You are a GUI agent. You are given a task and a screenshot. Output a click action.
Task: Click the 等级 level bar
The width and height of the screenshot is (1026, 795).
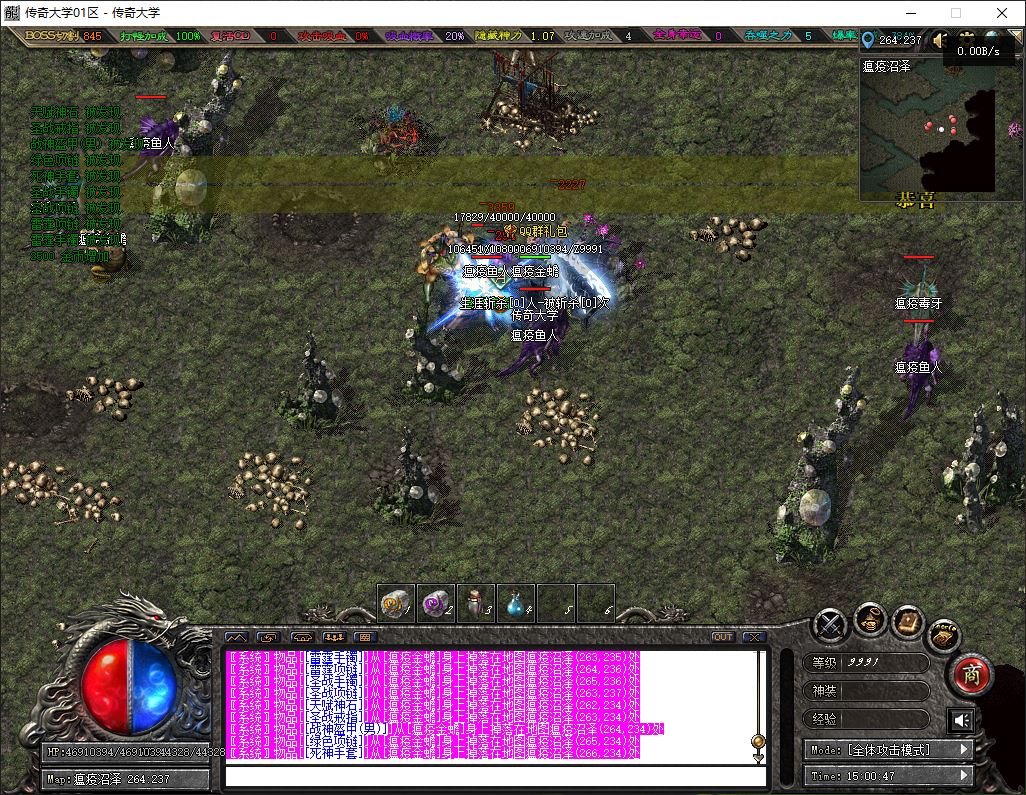coord(866,663)
